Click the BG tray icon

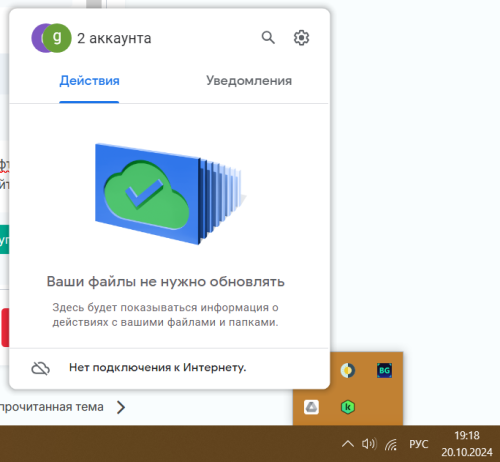[384, 370]
